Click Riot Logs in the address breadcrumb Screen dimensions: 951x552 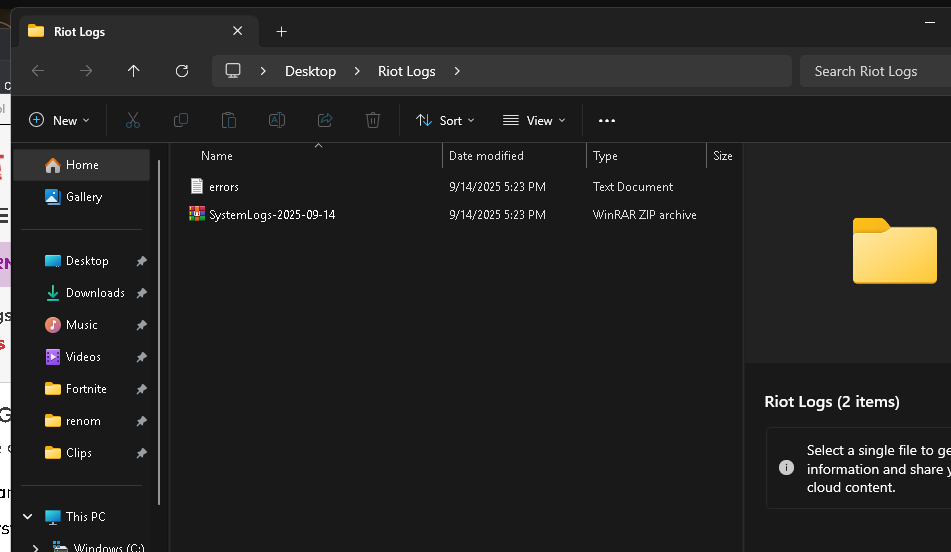click(406, 71)
